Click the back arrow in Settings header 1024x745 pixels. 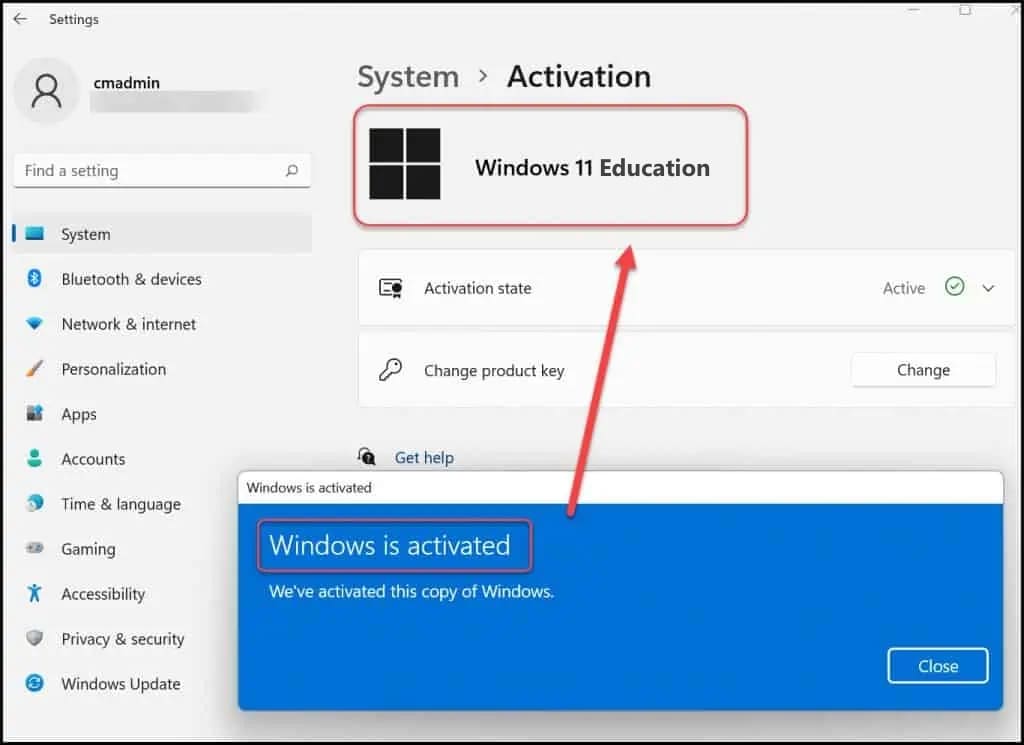[x=20, y=19]
